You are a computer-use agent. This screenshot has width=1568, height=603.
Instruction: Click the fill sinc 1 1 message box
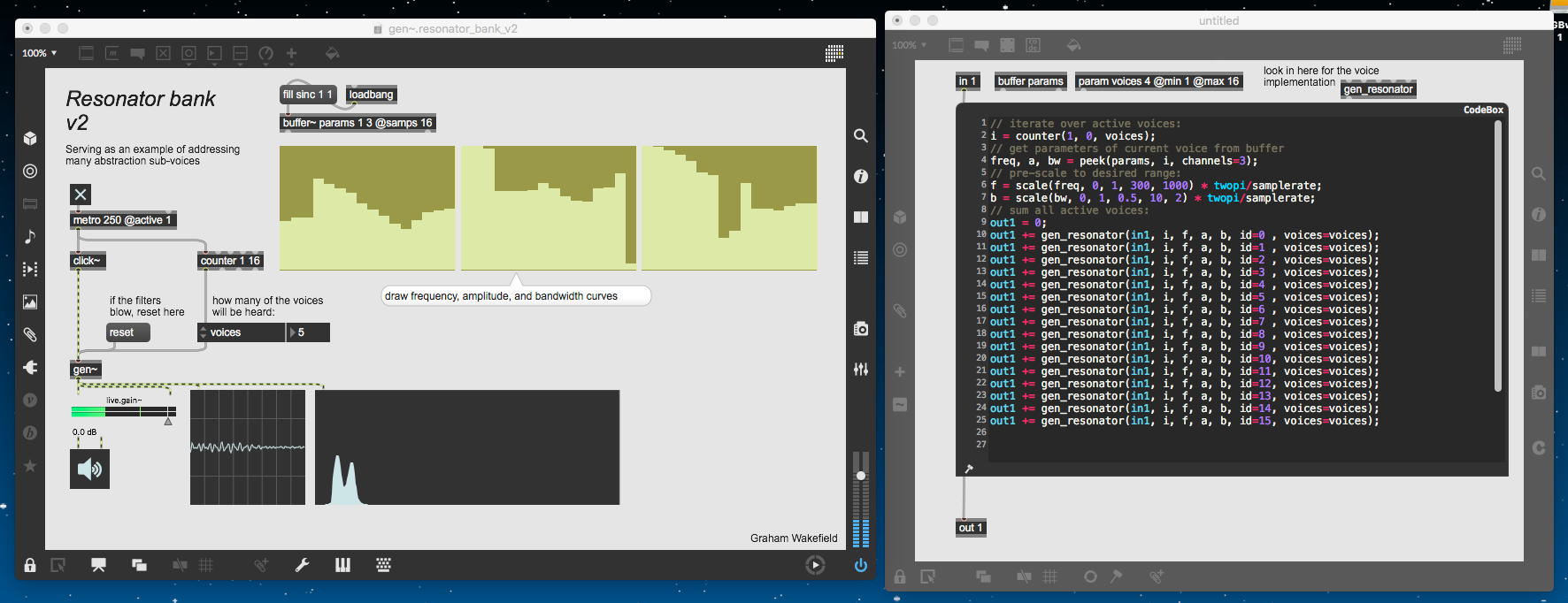[307, 95]
